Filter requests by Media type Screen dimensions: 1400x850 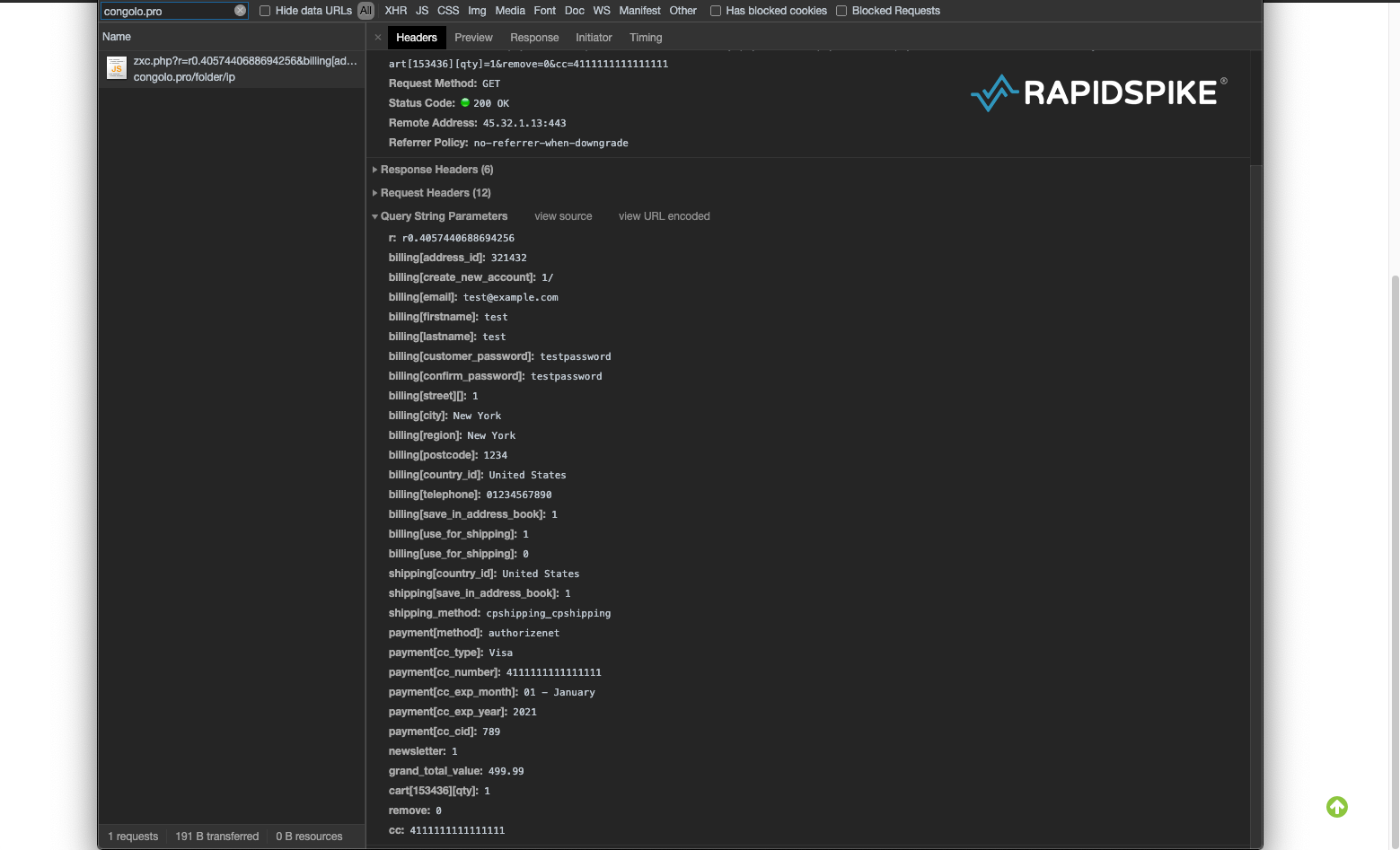(510, 11)
